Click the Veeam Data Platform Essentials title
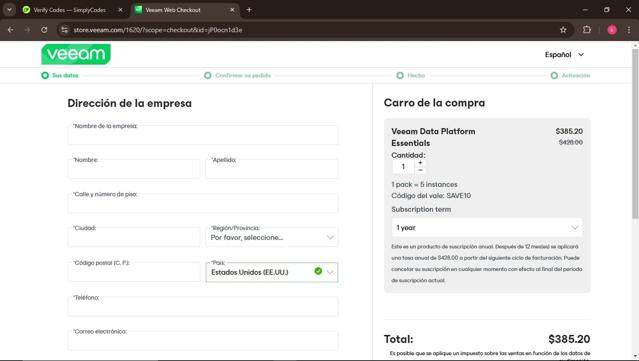Viewport: 639px width, 361px height. (433, 137)
